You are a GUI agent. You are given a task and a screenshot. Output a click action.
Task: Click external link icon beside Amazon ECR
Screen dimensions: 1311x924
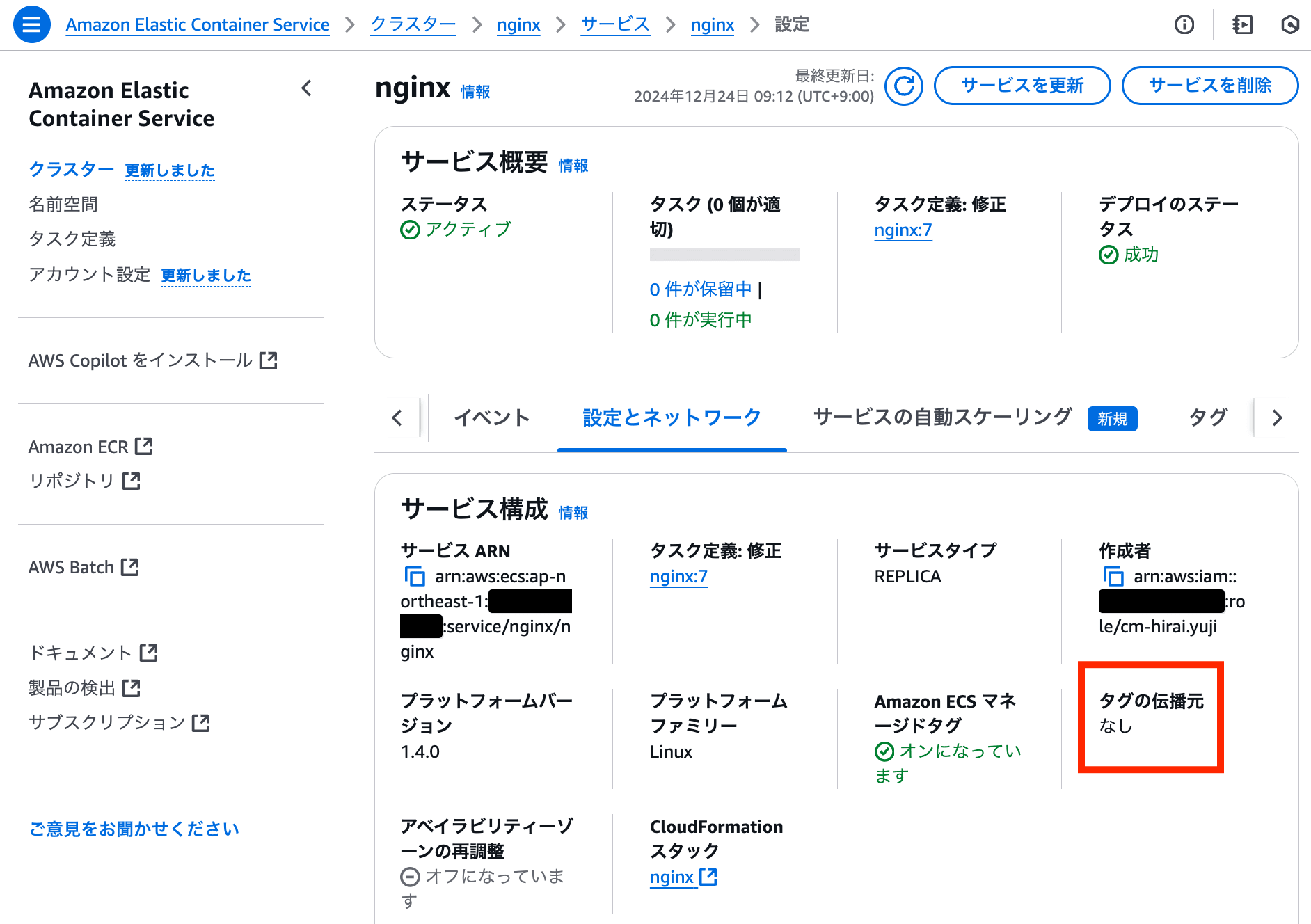pyautogui.click(x=144, y=446)
